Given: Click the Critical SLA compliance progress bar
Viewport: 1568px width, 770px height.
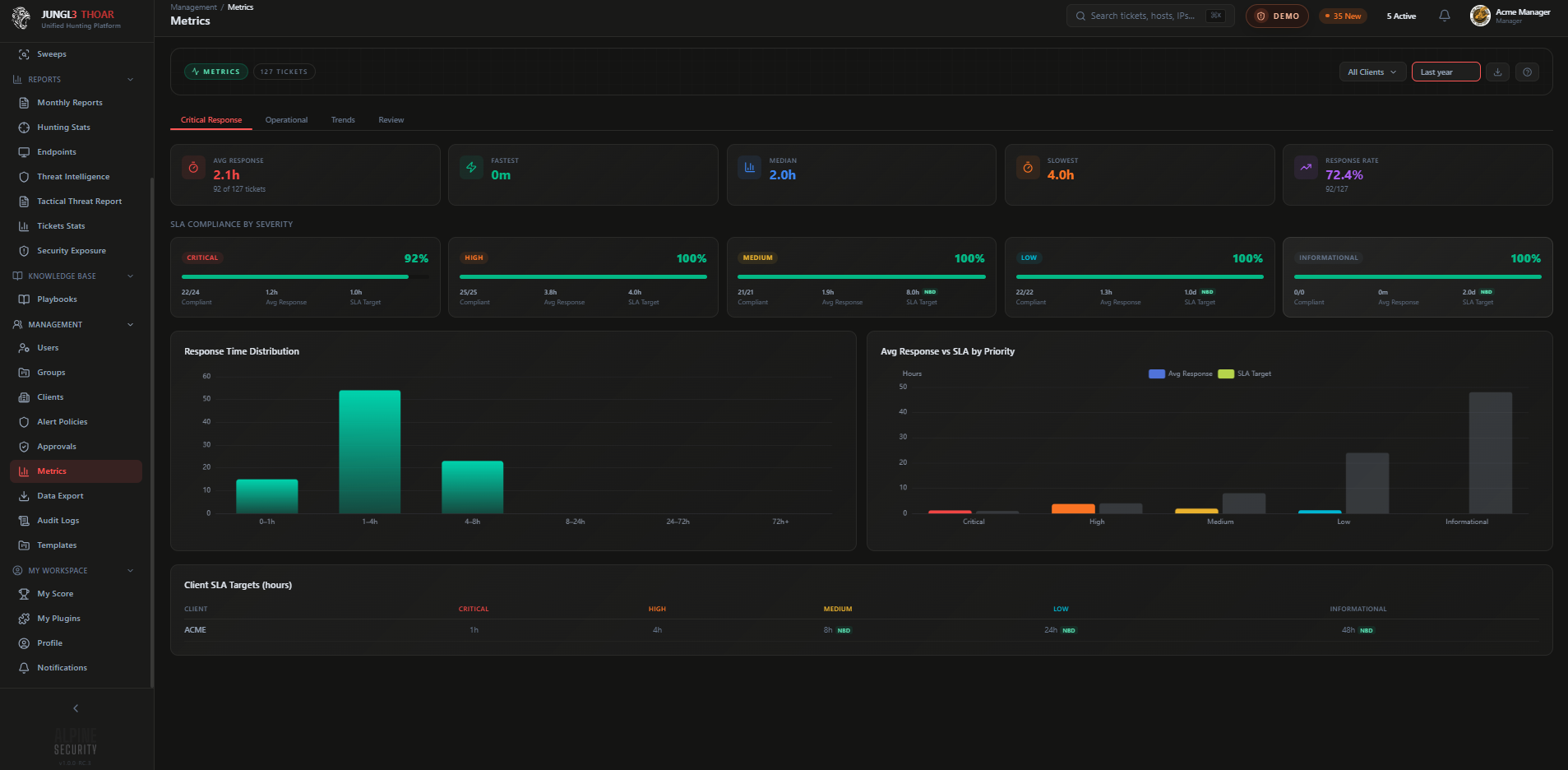Looking at the screenshot, I should coord(305,277).
